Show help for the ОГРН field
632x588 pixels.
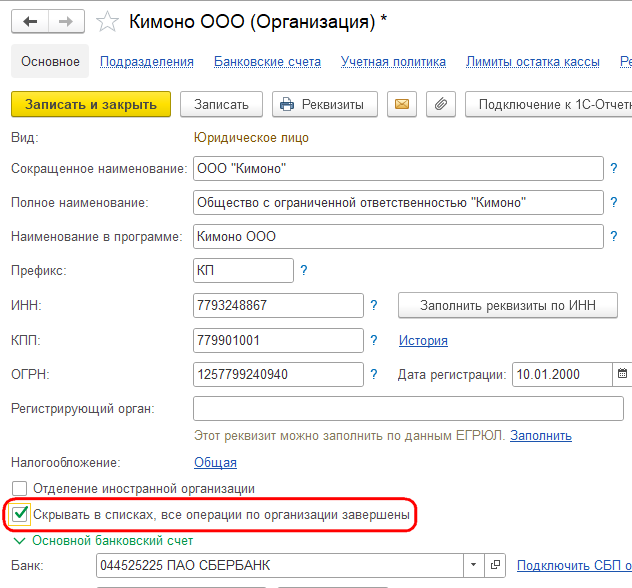tap(374, 374)
